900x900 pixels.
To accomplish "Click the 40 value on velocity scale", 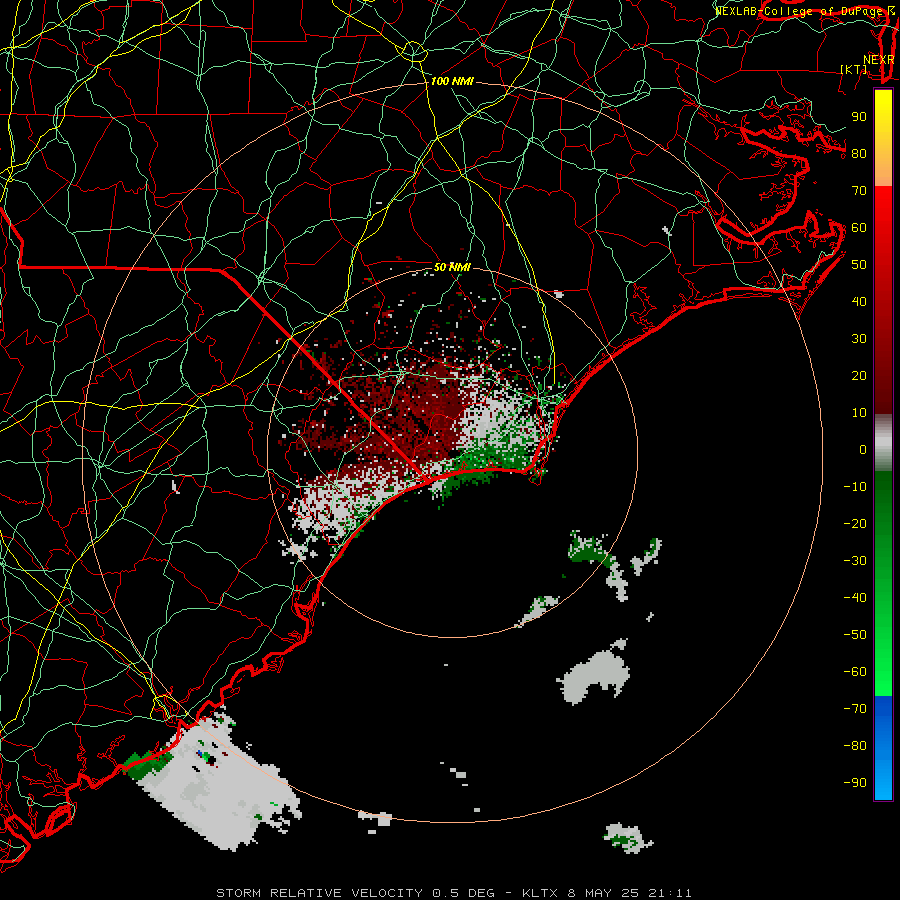I will pos(859,302).
